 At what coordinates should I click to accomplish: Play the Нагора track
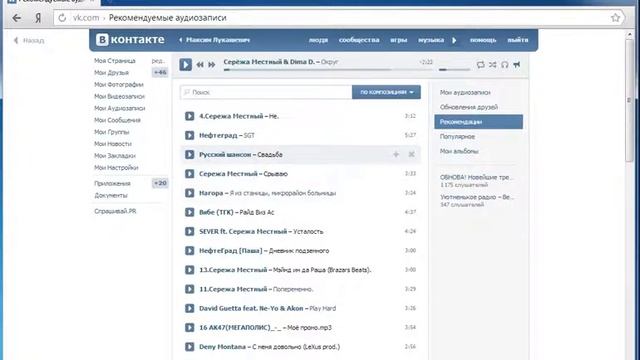[189, 193]
